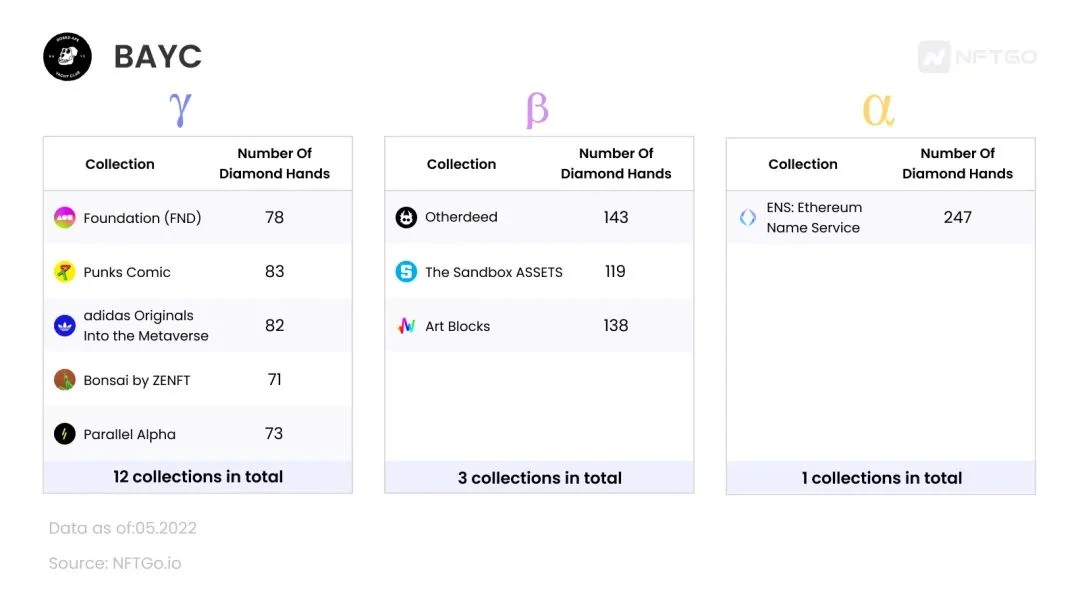Click The Sandbox ASSETS icon
Screen dimensions: 1080x608
406,272
